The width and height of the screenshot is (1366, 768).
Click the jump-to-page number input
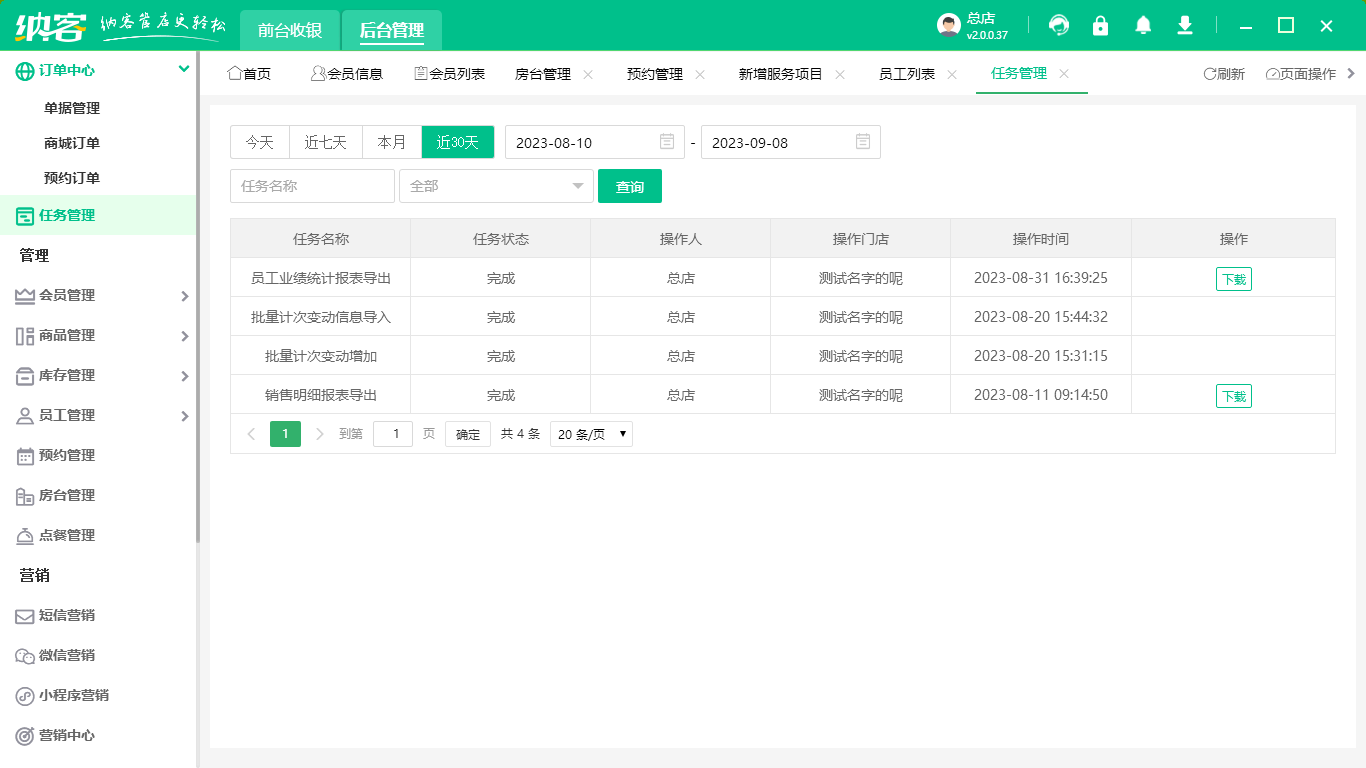tap(393, 434)
